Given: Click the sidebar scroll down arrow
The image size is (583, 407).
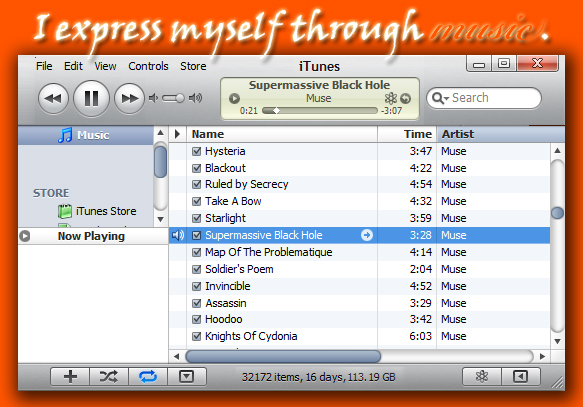Looking at the screenshot, I should 160,219.
